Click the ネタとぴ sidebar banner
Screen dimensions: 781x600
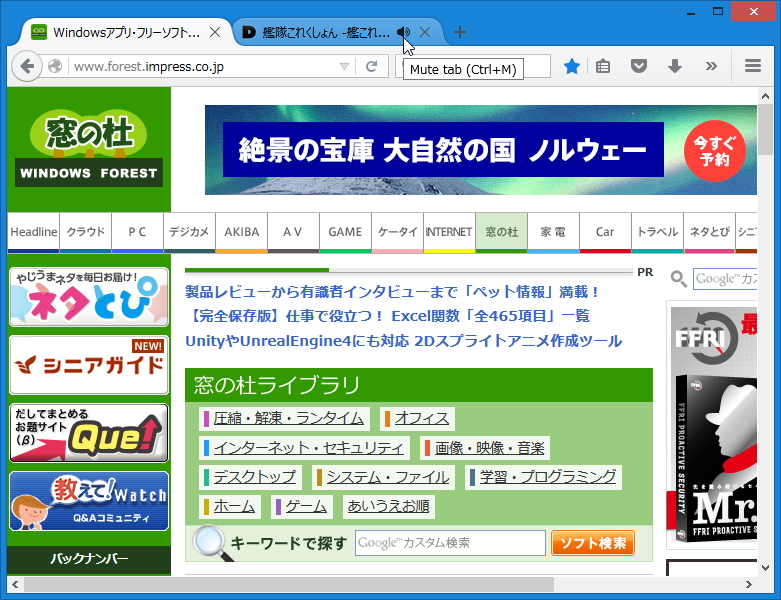click(89, 297)
